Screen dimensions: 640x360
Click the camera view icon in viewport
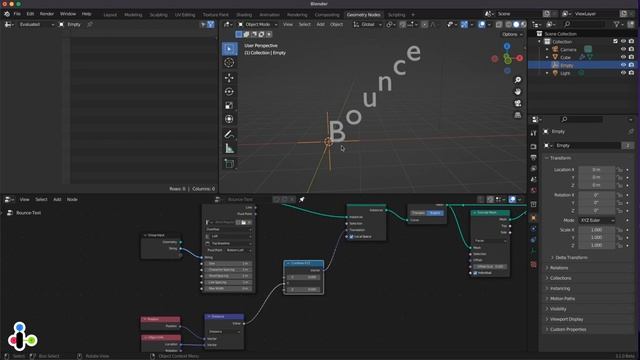click(518, 103)
